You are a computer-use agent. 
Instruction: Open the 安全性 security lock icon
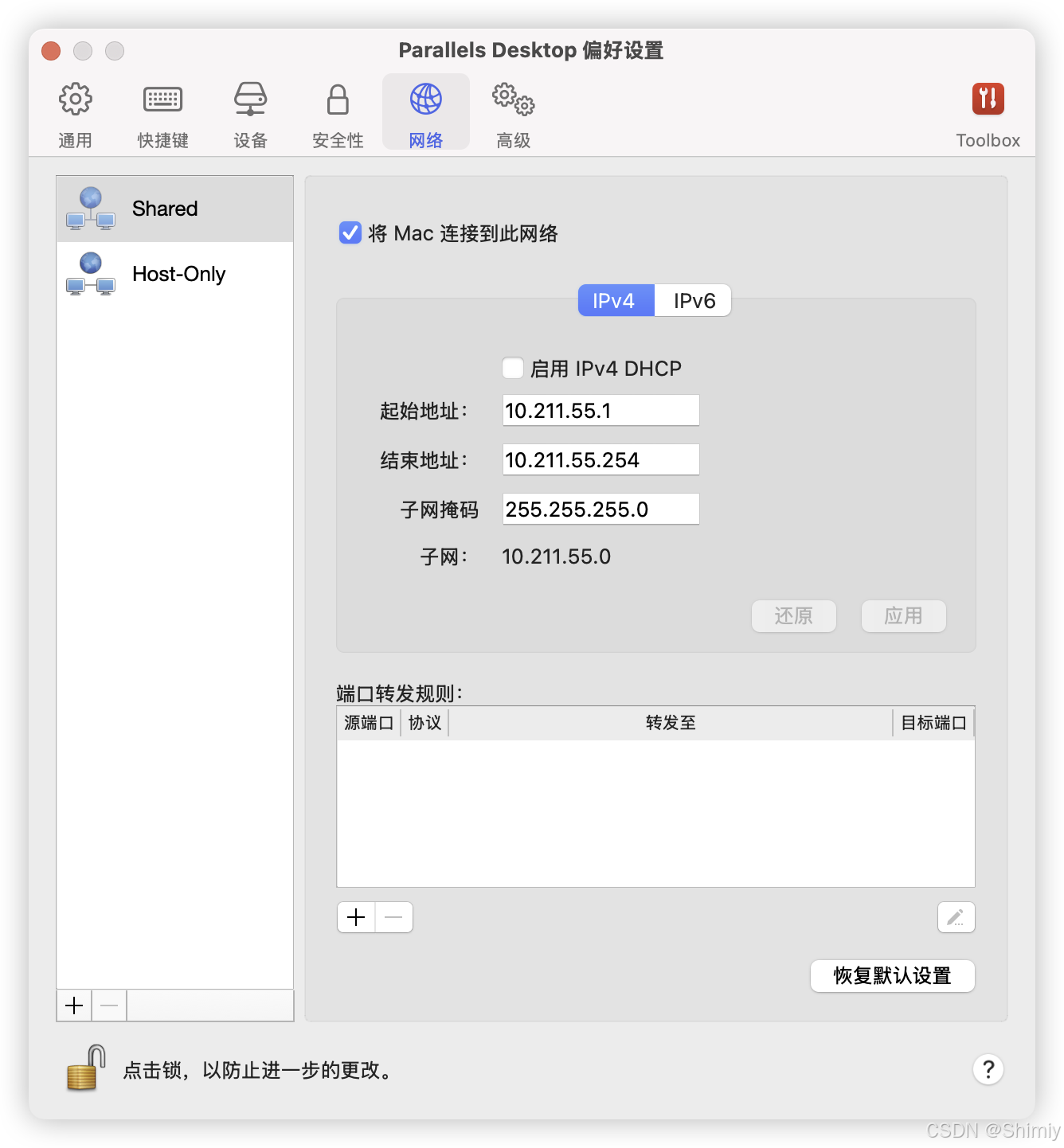pos(338,100)
